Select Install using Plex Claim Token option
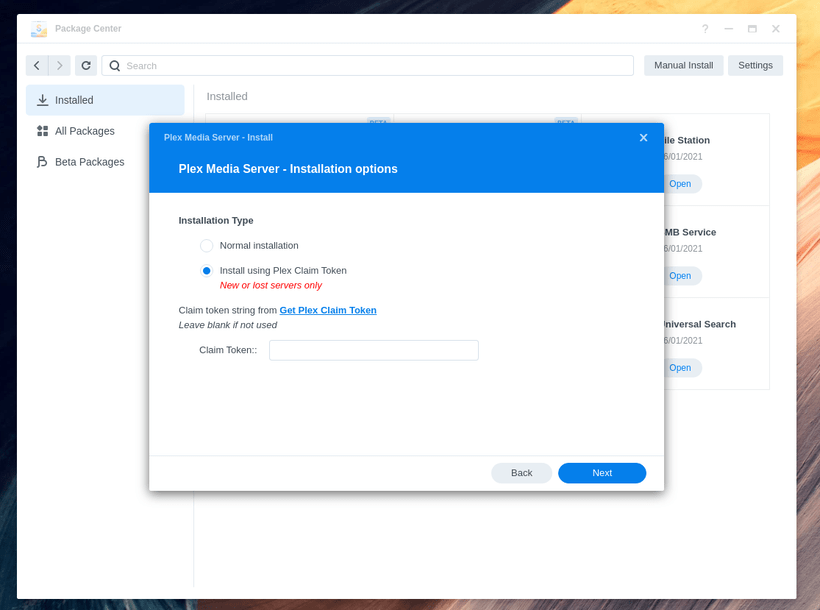Image resolution: width=820 pixels, height=610 pixels. pos(207,270)
